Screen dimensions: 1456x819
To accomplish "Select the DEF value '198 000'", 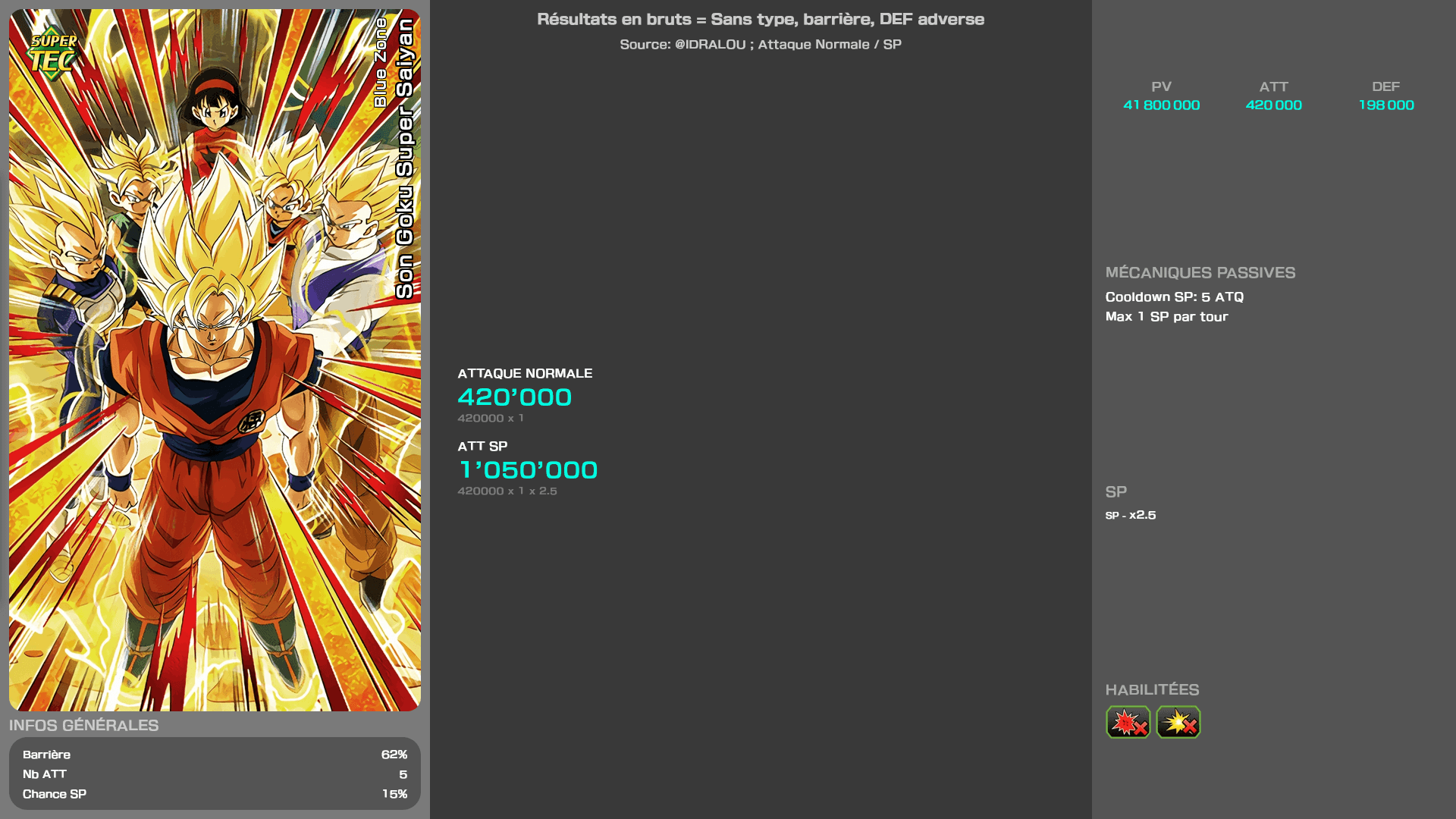I will (1386, 105).
